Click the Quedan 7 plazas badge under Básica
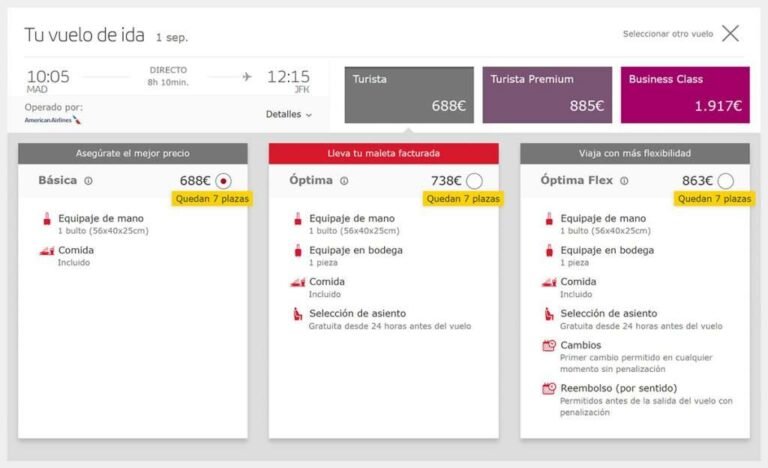Viewport: 768px width, 468px height. pyautogui.click(x=212, y=198)
